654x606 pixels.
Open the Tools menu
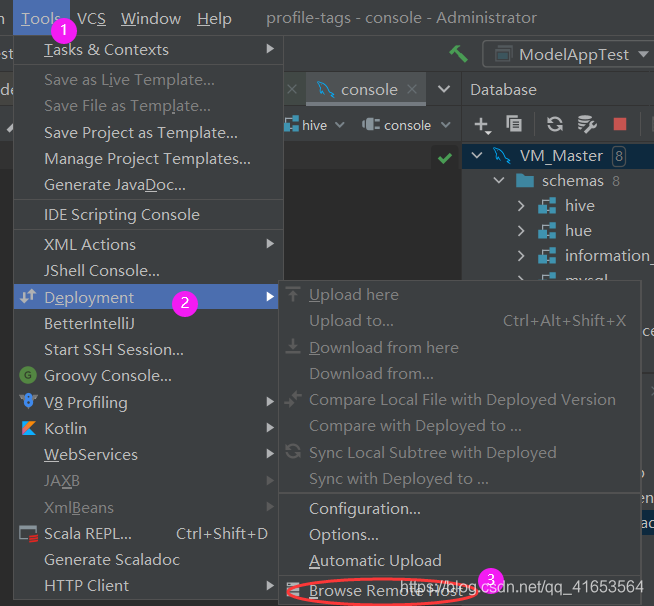click(x=41, y=18)
